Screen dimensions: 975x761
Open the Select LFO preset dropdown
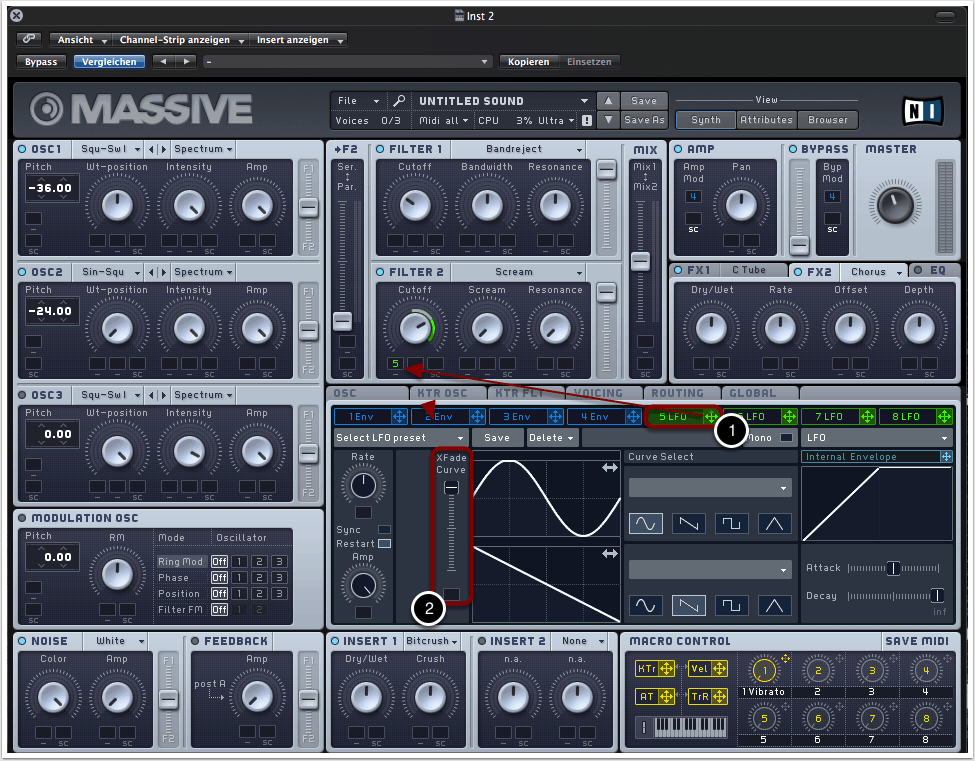pyautogui.click(x=400, y=438)
